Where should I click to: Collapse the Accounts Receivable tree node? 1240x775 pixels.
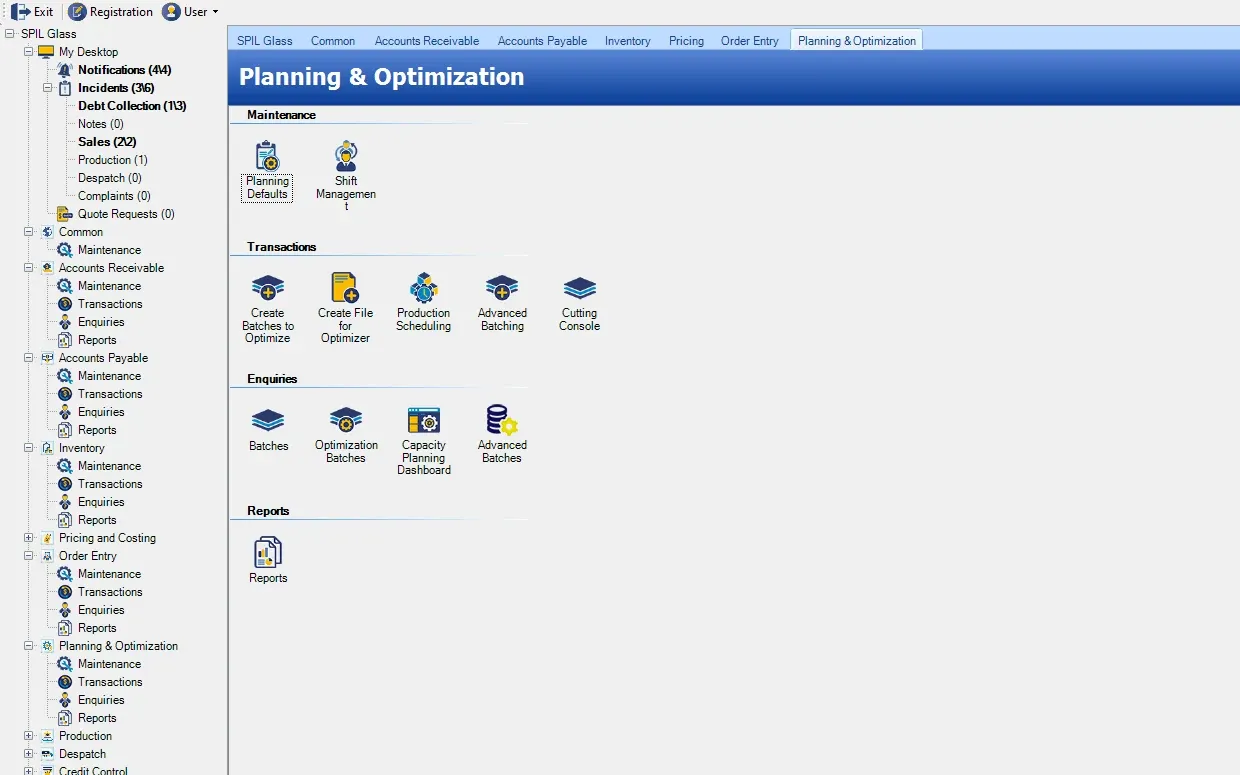[29, 268]
